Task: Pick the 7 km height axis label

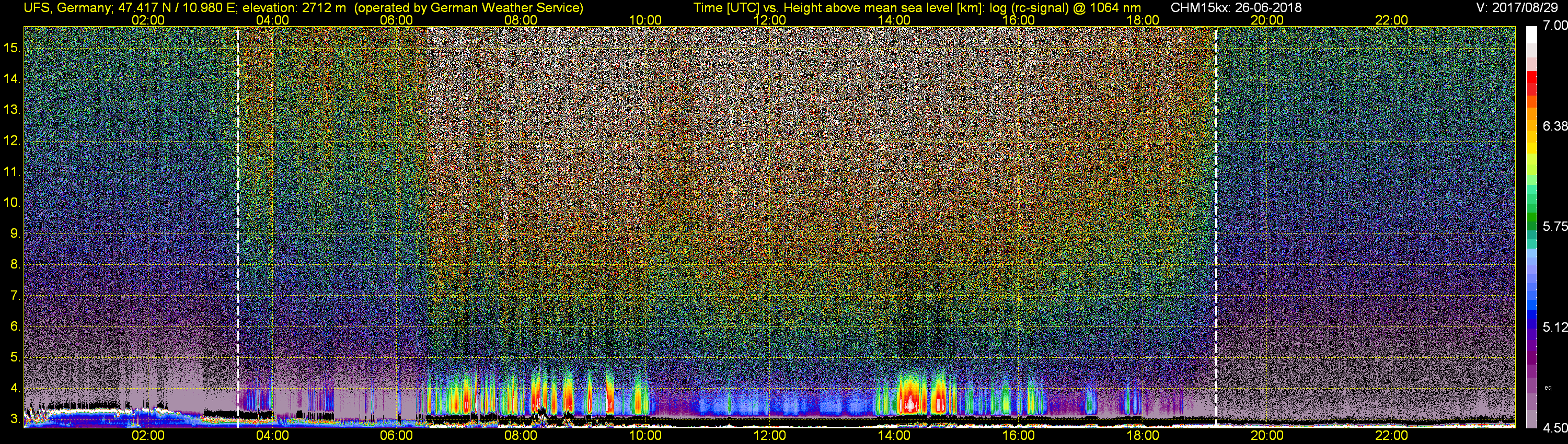Action: point(15,296)
